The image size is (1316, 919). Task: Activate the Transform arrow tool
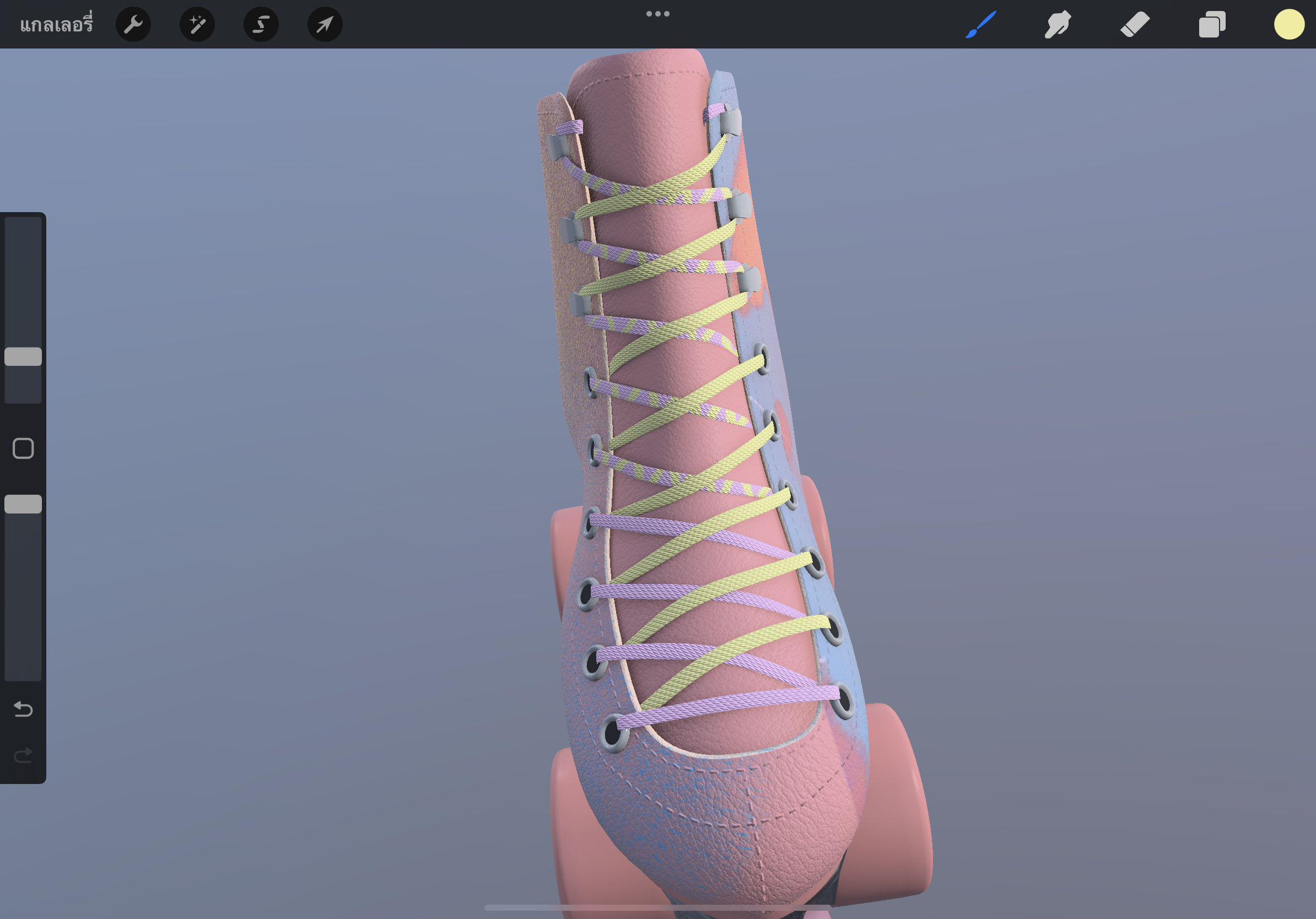[325, 24]
